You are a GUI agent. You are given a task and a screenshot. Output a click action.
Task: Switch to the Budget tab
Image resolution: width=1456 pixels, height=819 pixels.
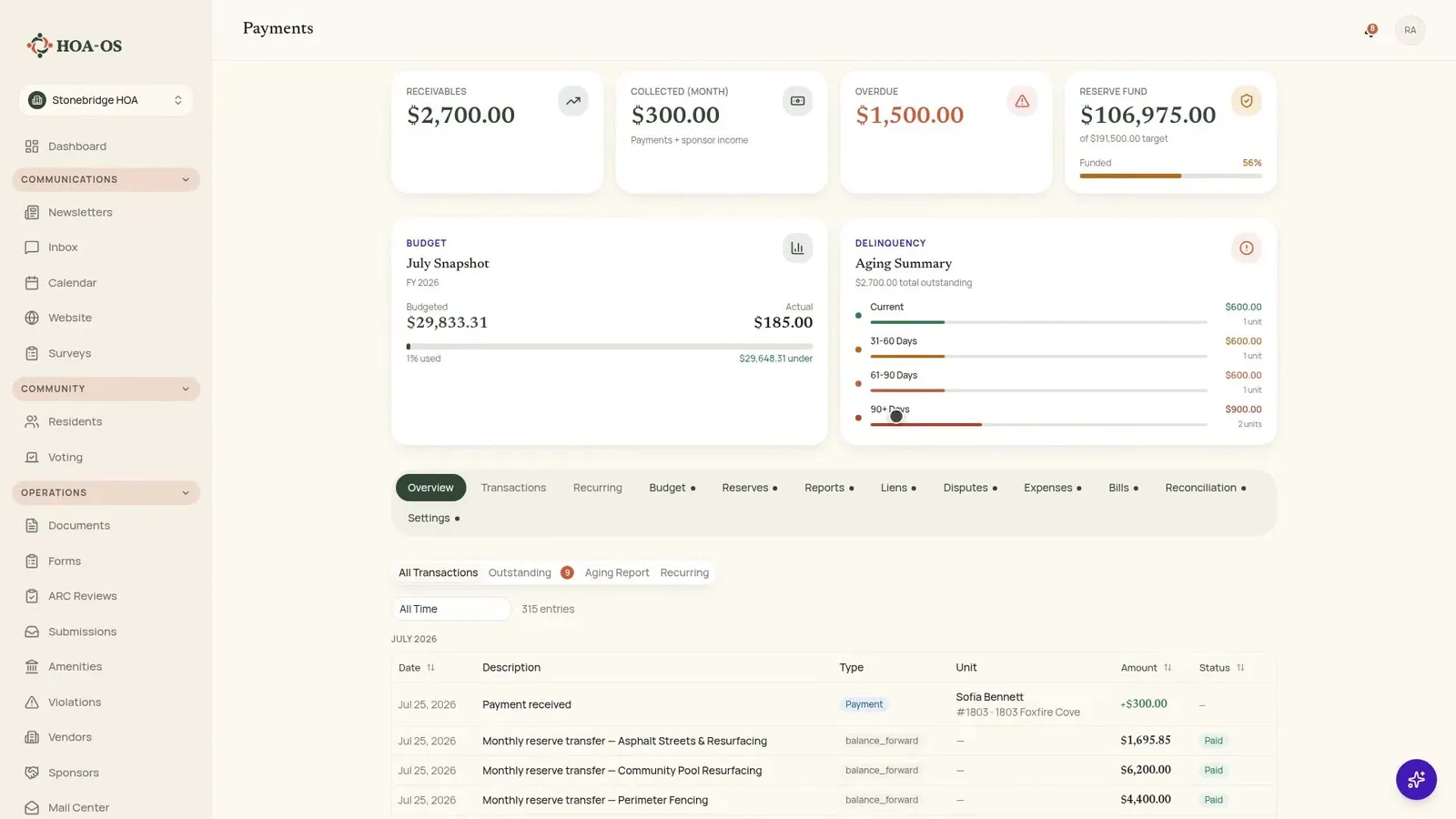672,488
